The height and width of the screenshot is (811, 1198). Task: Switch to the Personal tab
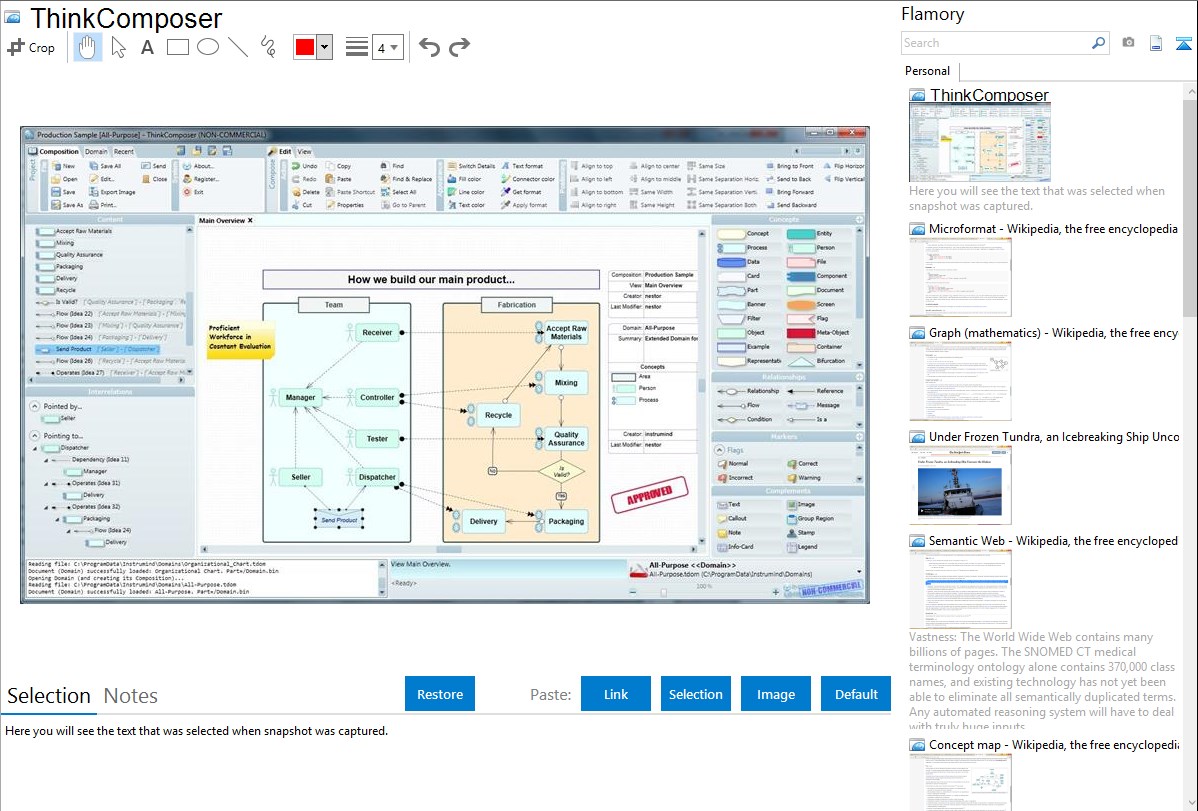927,71
